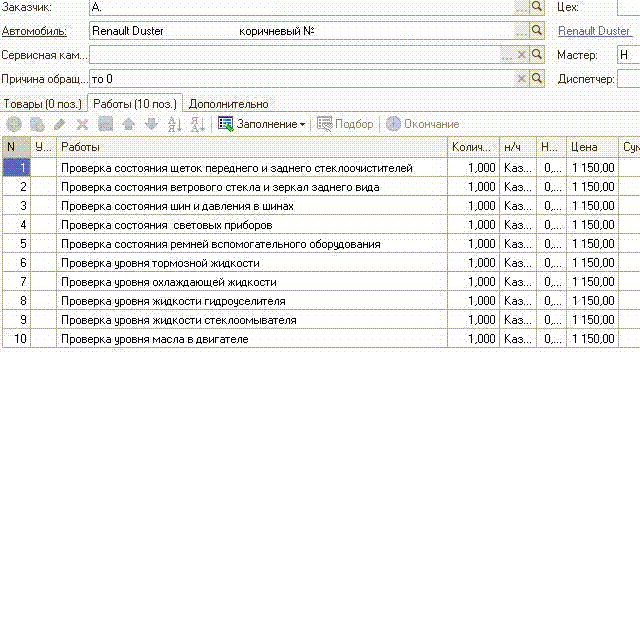The height and width of the screenshot is (640, 640).
Task: Click the Окончание button
Action: tap(423, 124)
